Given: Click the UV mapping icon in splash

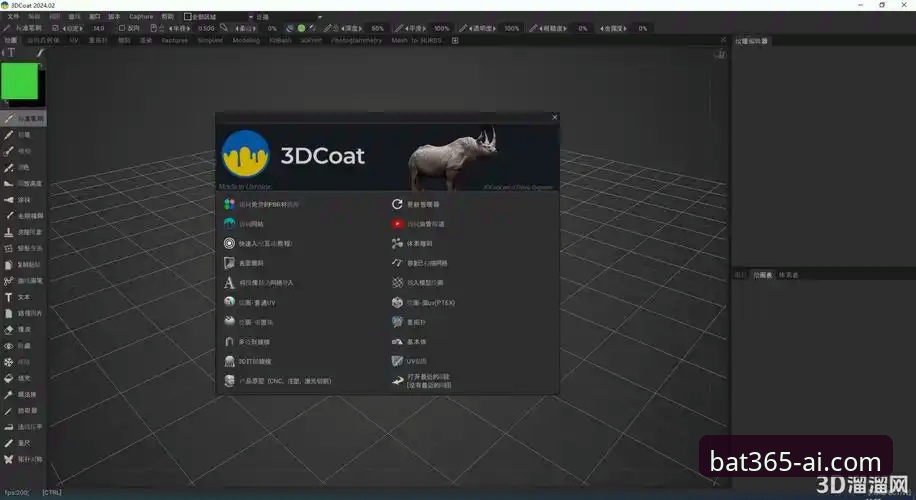Looking at the screenshot, I should point(397,361).
